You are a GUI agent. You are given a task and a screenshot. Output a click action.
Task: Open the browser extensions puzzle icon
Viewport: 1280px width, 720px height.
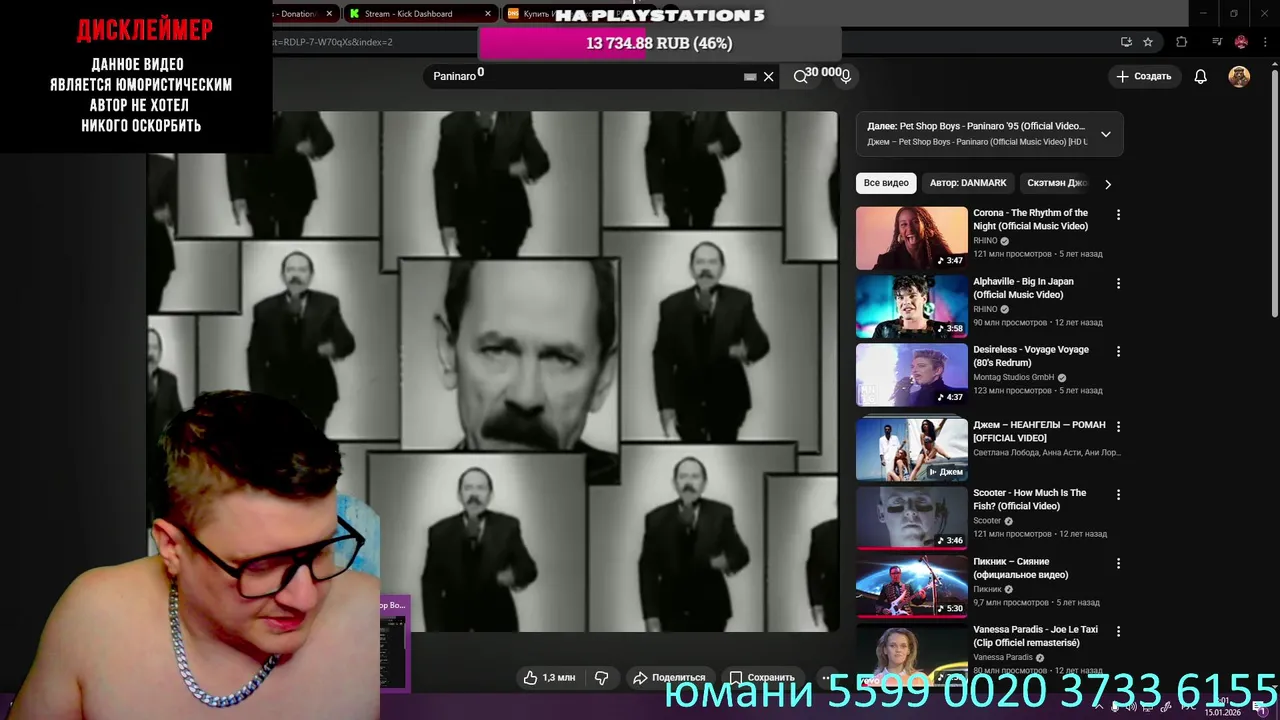[x=1181, y=42]
